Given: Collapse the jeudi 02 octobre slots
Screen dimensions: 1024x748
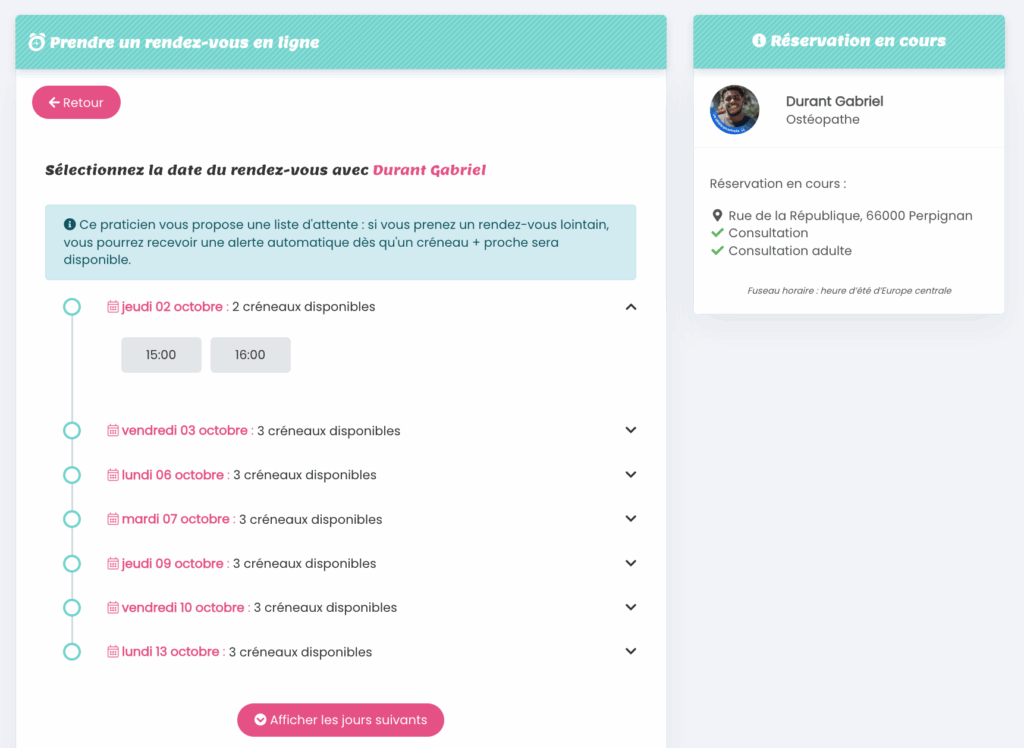Looking at the screenshot, I should [630, 307].
